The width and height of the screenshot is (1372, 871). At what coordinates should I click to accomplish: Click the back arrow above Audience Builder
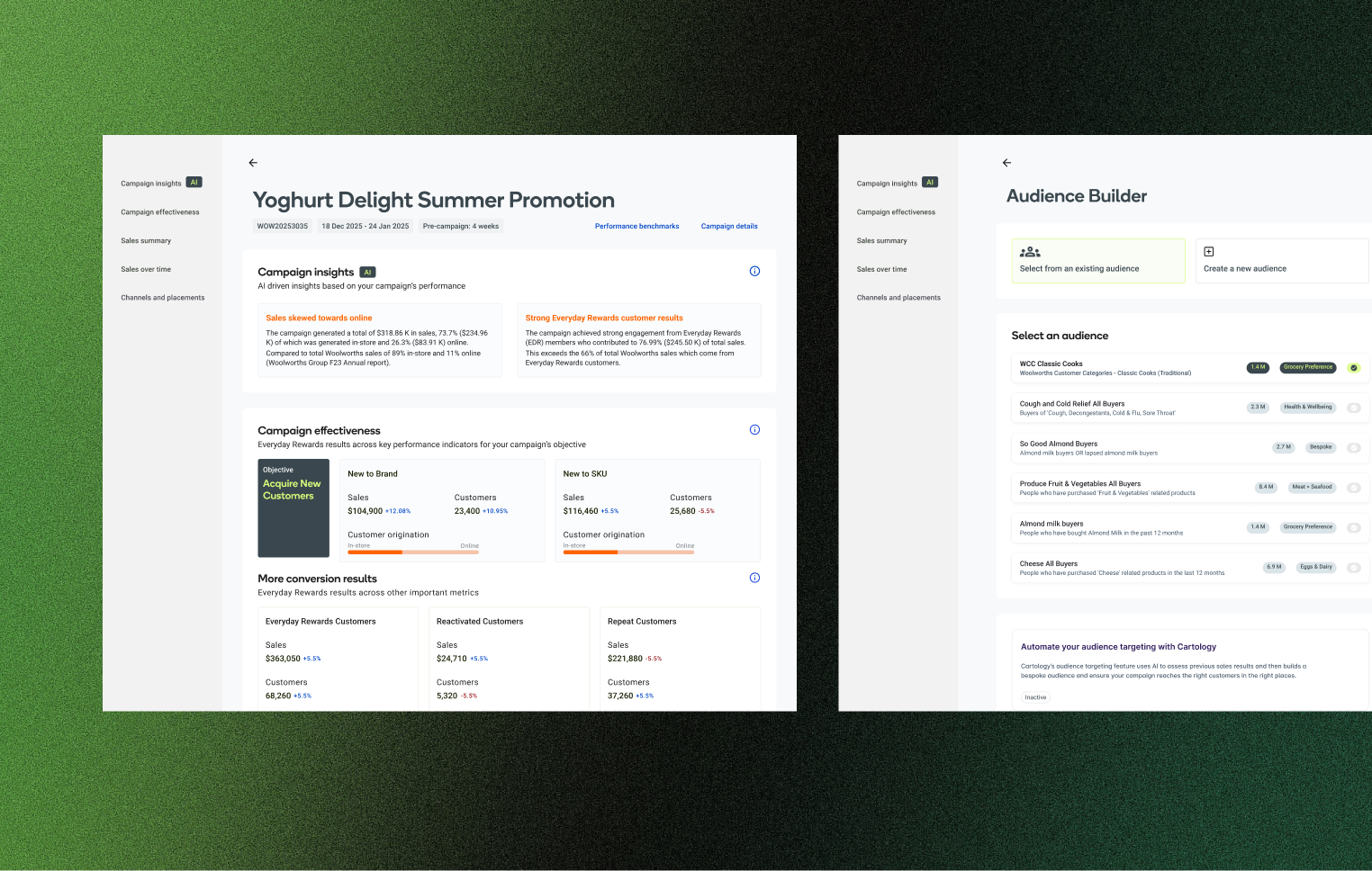pyautogui.click(x=1006, y=163)
